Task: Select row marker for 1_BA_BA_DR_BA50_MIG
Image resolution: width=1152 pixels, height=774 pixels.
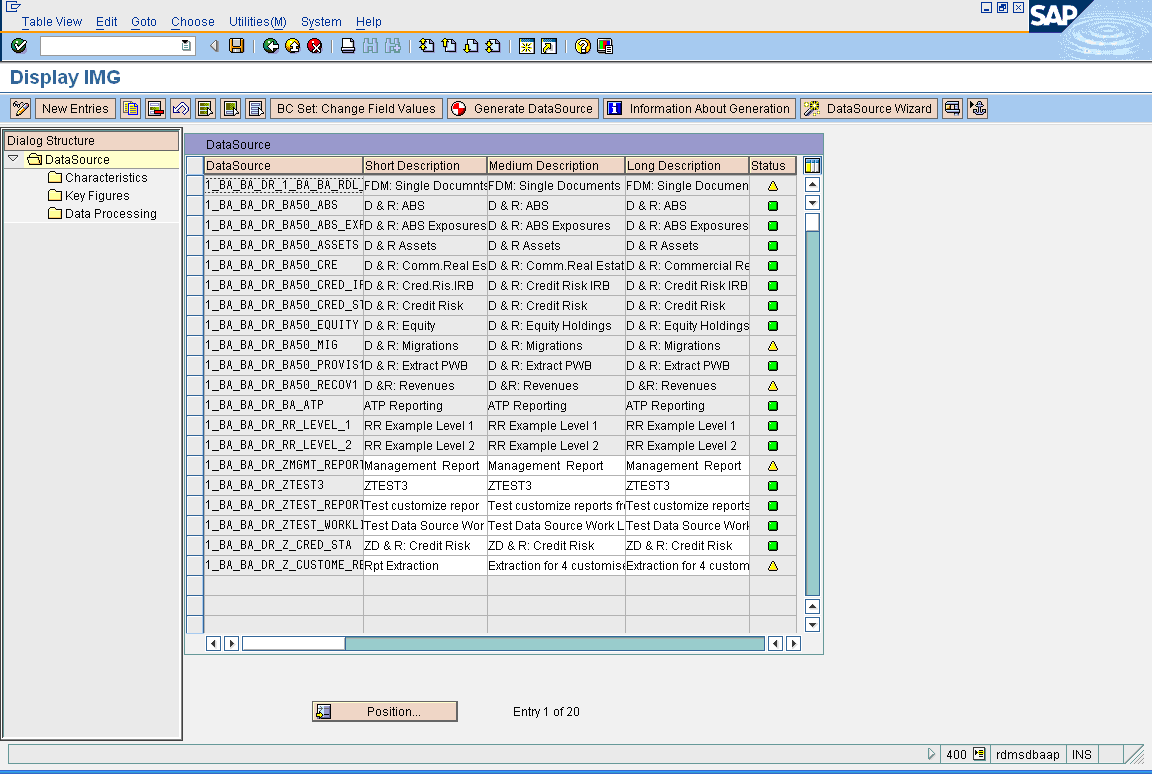Action: (x=195, y=346)
